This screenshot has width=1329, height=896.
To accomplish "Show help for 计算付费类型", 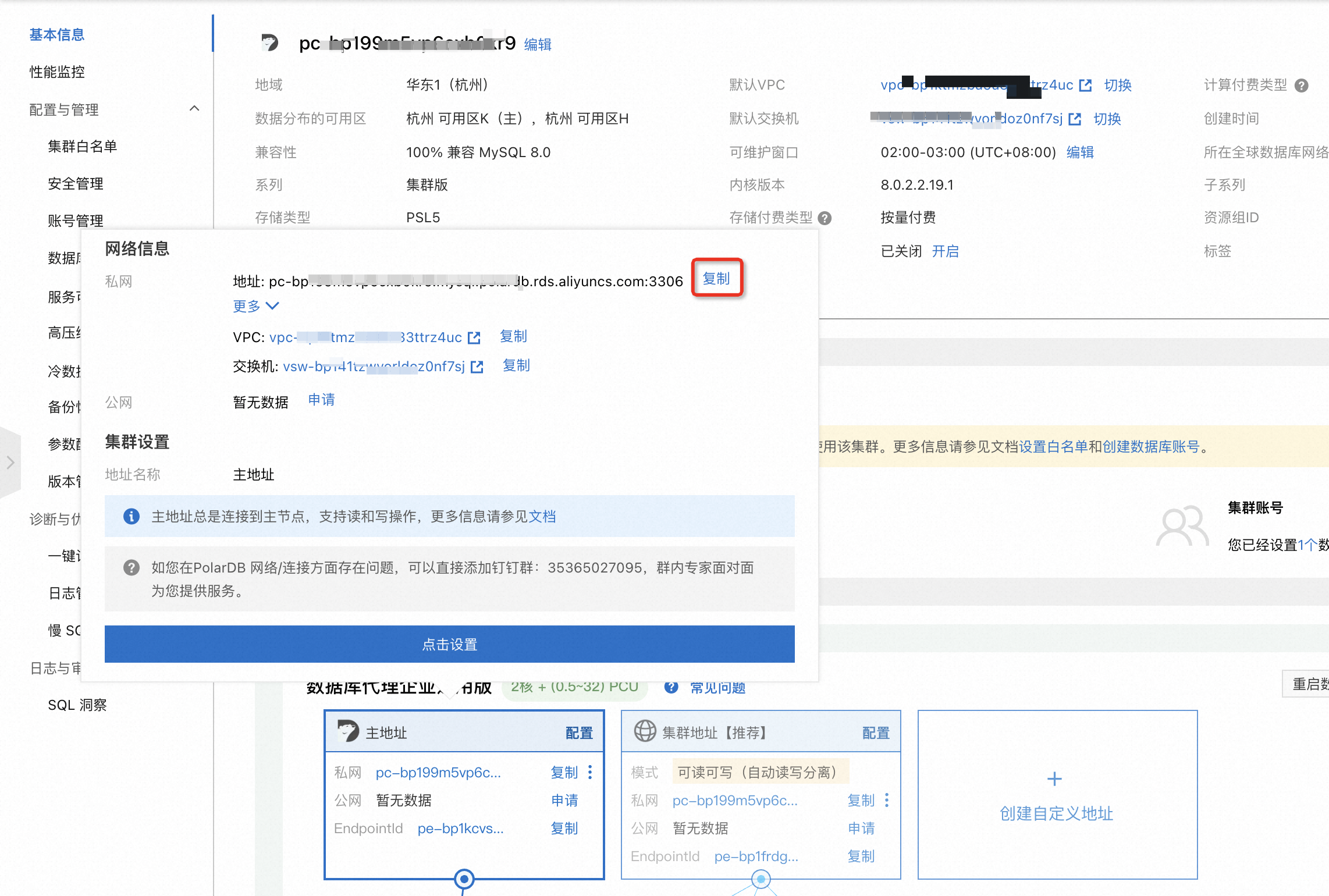I will pos(1302,86).
